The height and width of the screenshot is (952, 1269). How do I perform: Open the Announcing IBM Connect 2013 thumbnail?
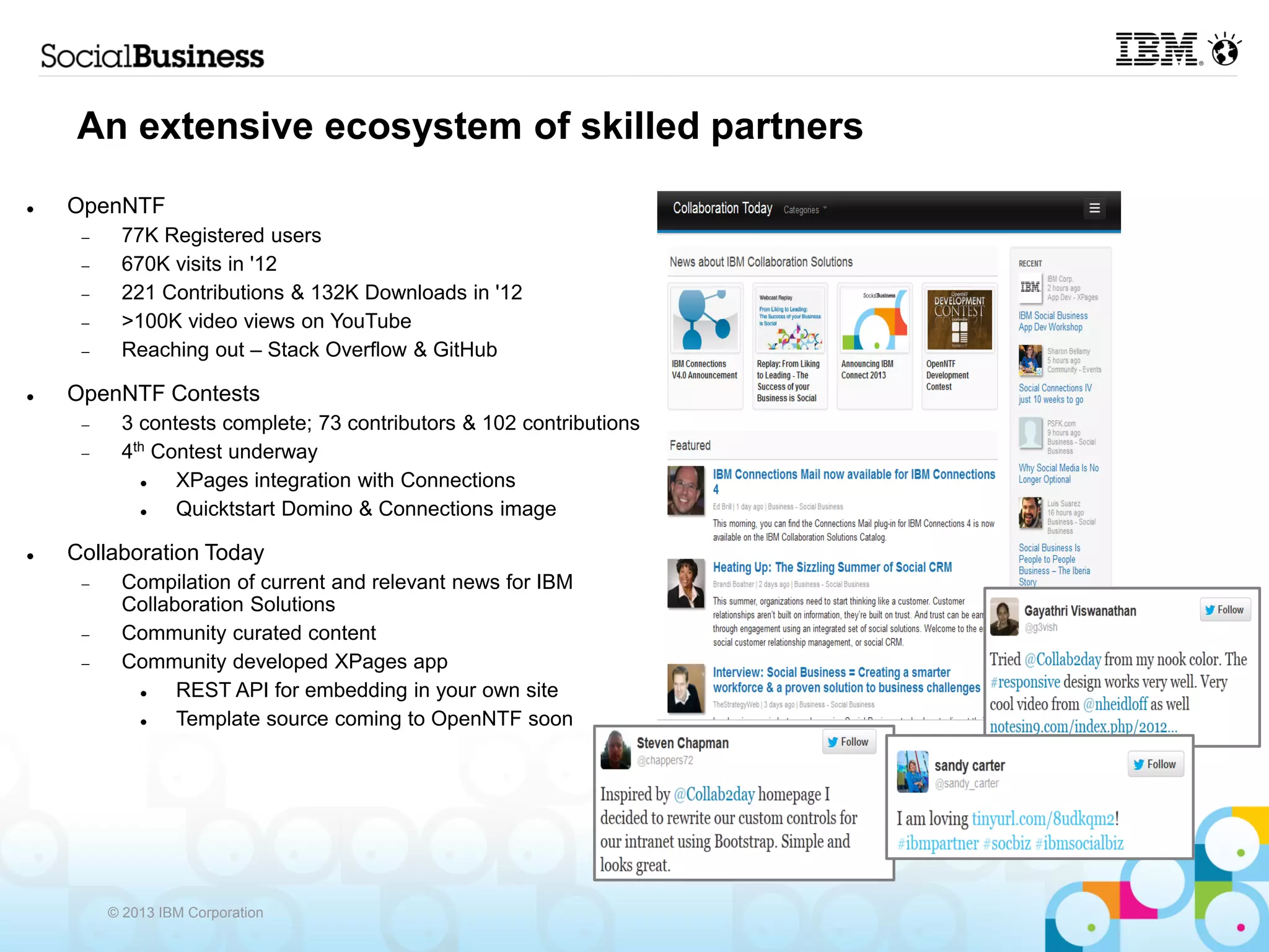tap(874, 318)
